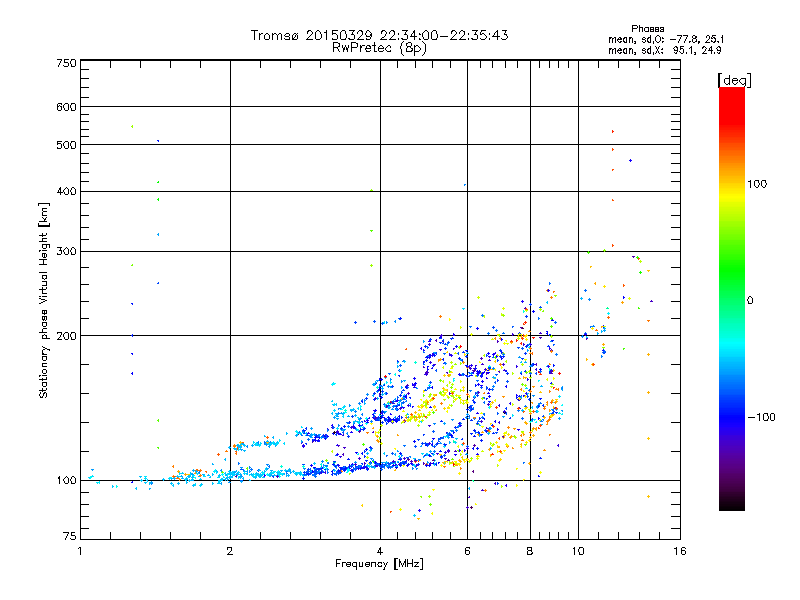
Task: Click the colorbar tick label '100'
Action: pos(757,184)
